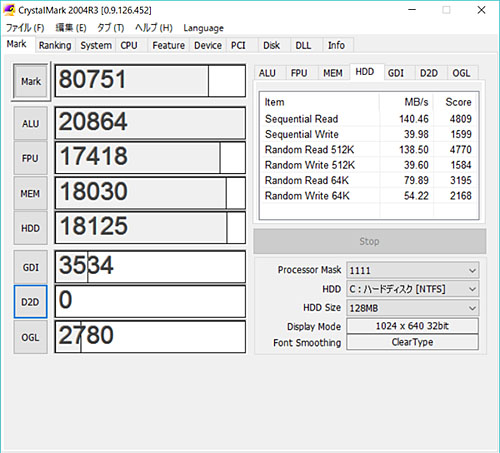The image size is (500, 453).
Task: Start the ALU benchmark button
Action: point(31,123)
